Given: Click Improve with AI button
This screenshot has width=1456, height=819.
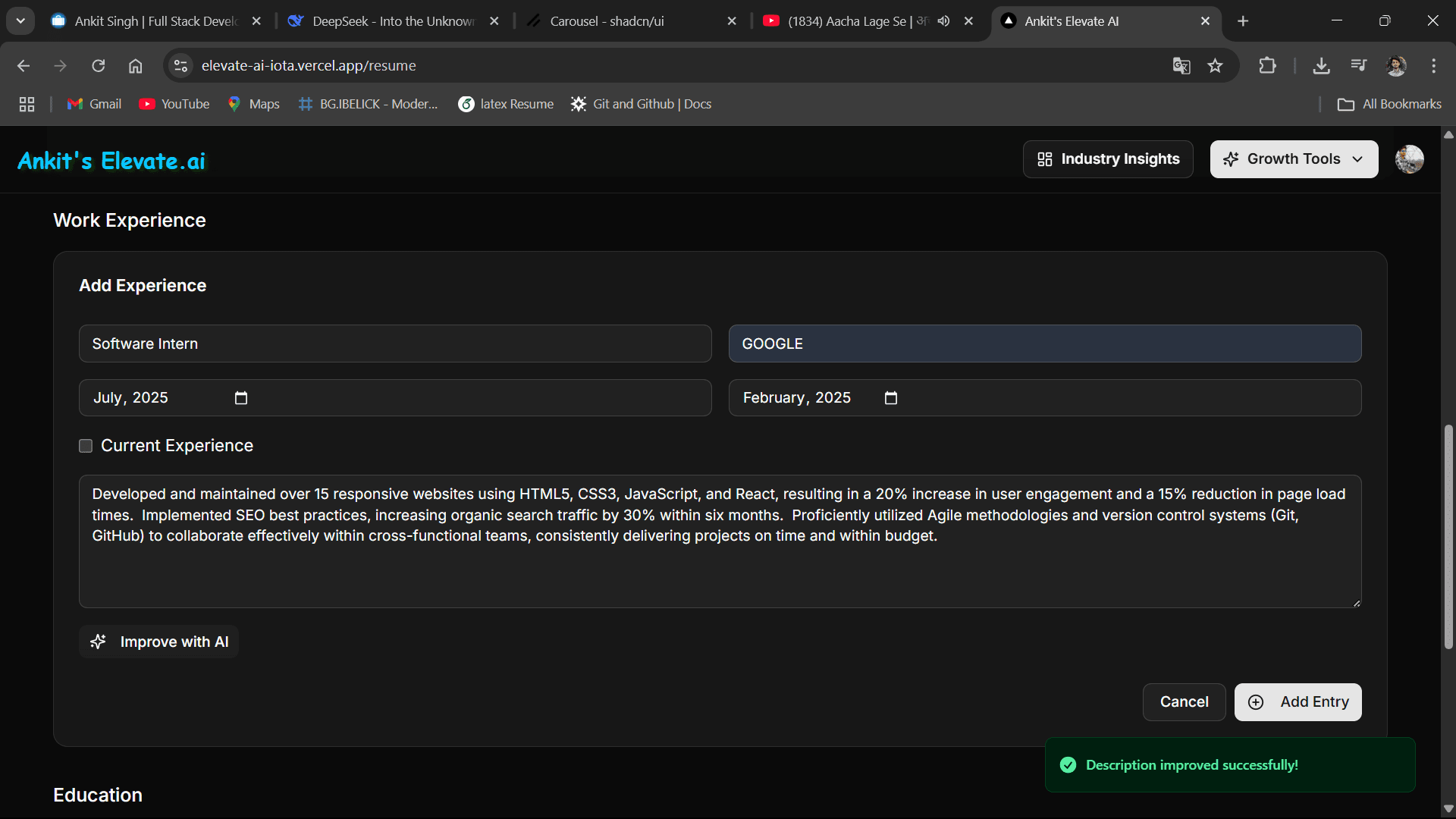Looking at the screenshot, I should coord(159,642).
